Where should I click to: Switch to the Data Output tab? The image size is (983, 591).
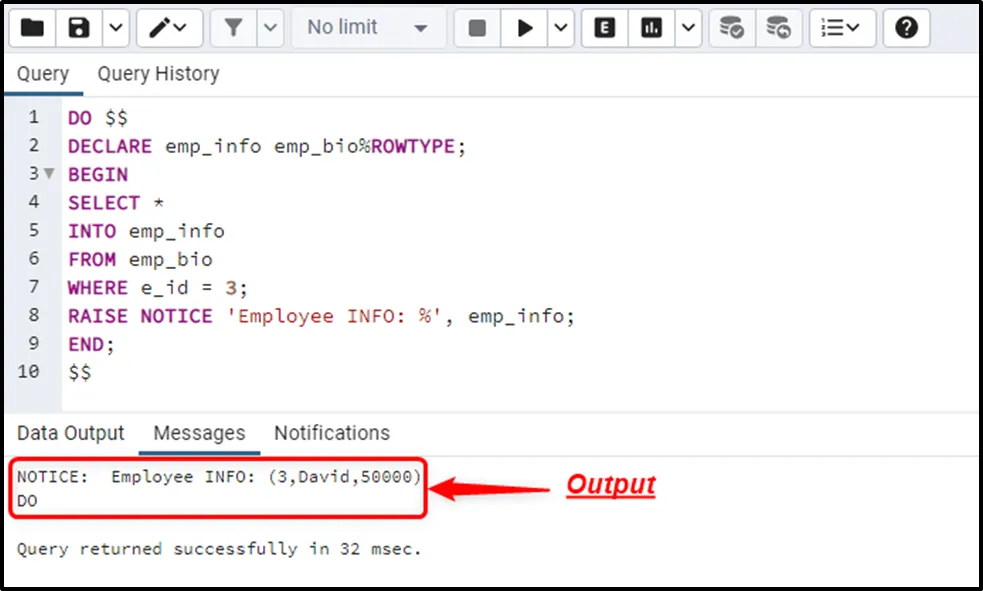pos(70,433)
